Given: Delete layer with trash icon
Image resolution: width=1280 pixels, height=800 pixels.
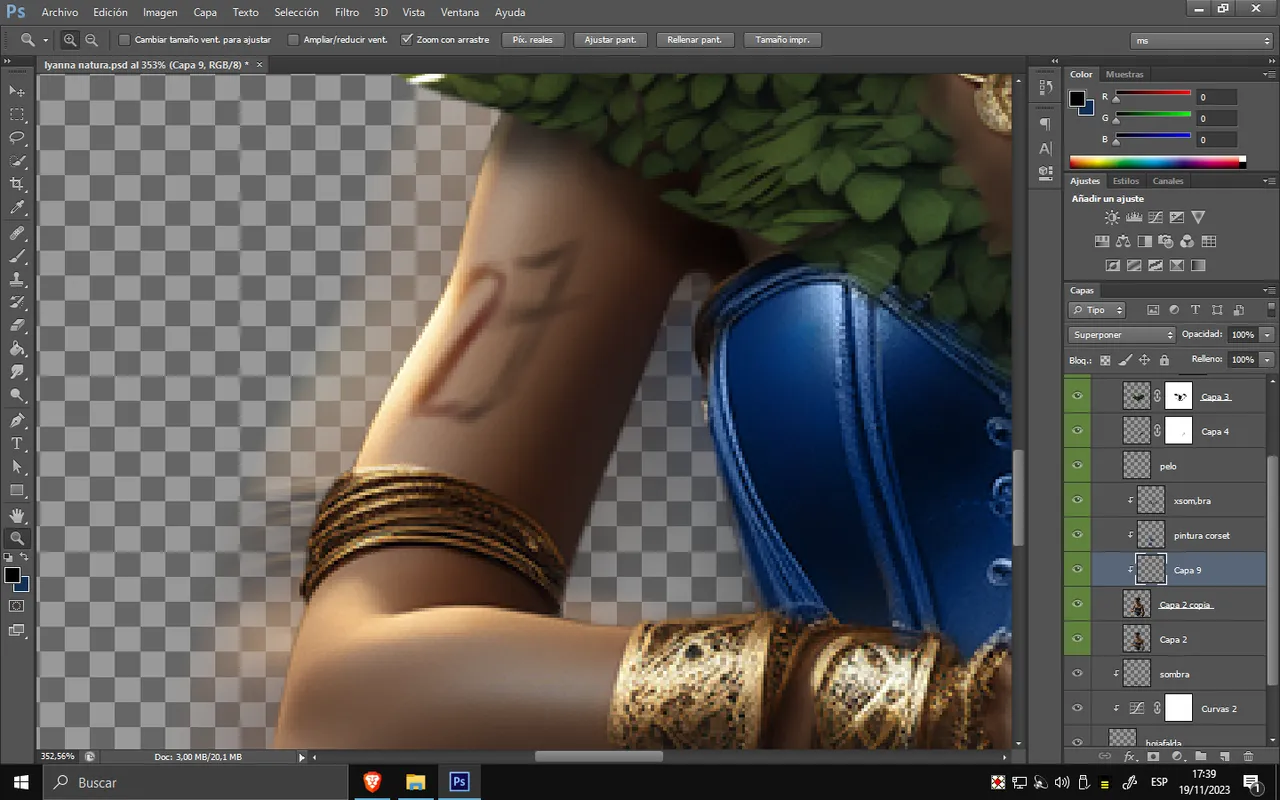Looking at the screenshot, I should tap(1248, 757).
